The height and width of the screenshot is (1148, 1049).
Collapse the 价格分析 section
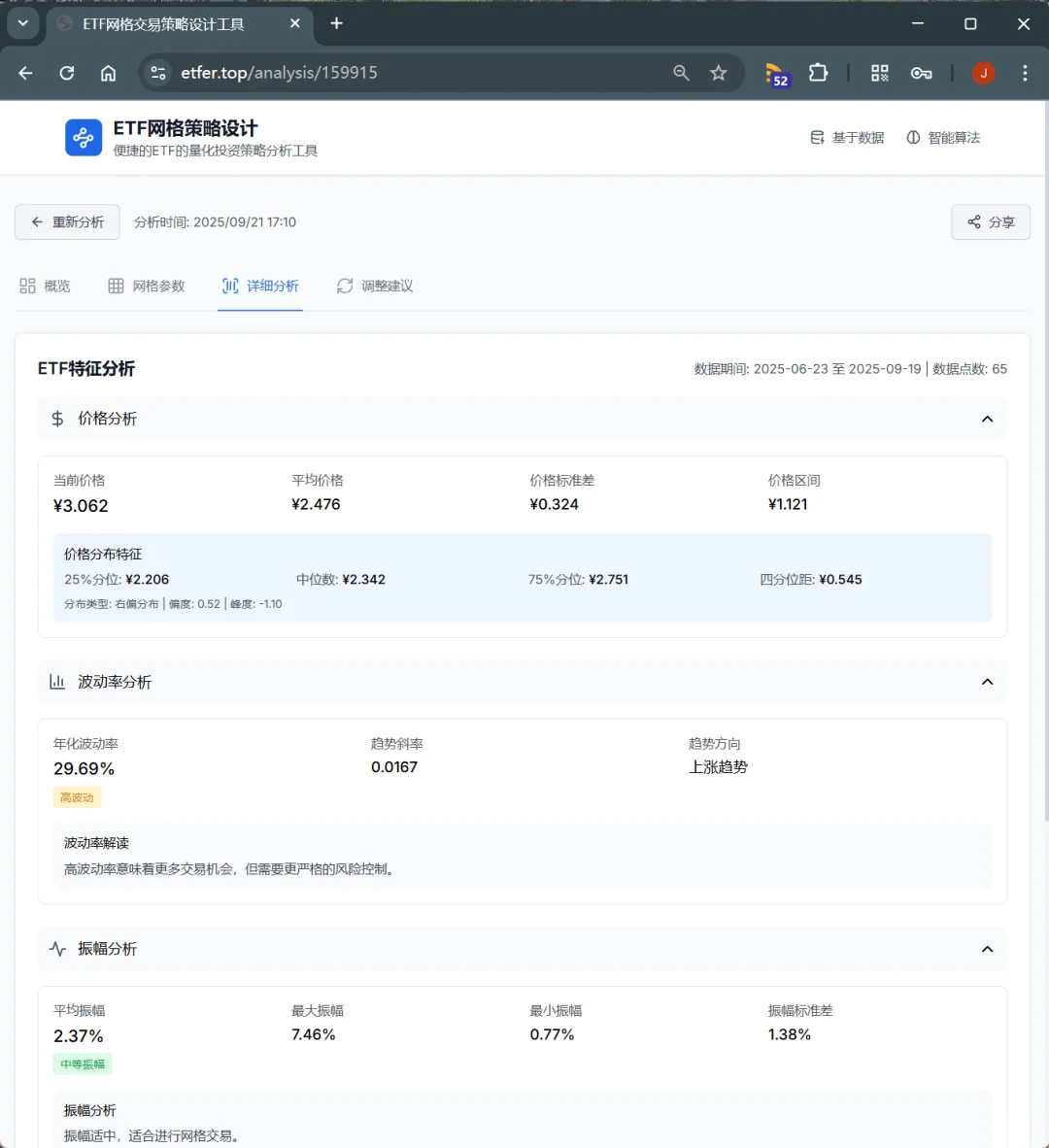(987, 419)
